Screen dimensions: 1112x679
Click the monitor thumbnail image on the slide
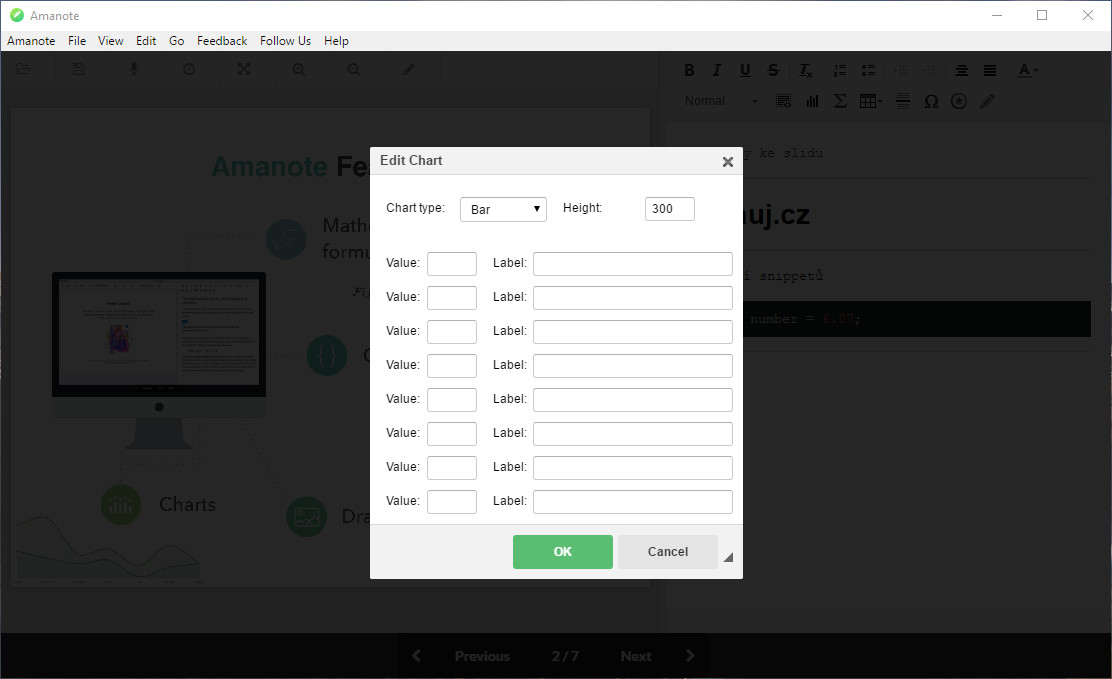(x=159, y=360)
